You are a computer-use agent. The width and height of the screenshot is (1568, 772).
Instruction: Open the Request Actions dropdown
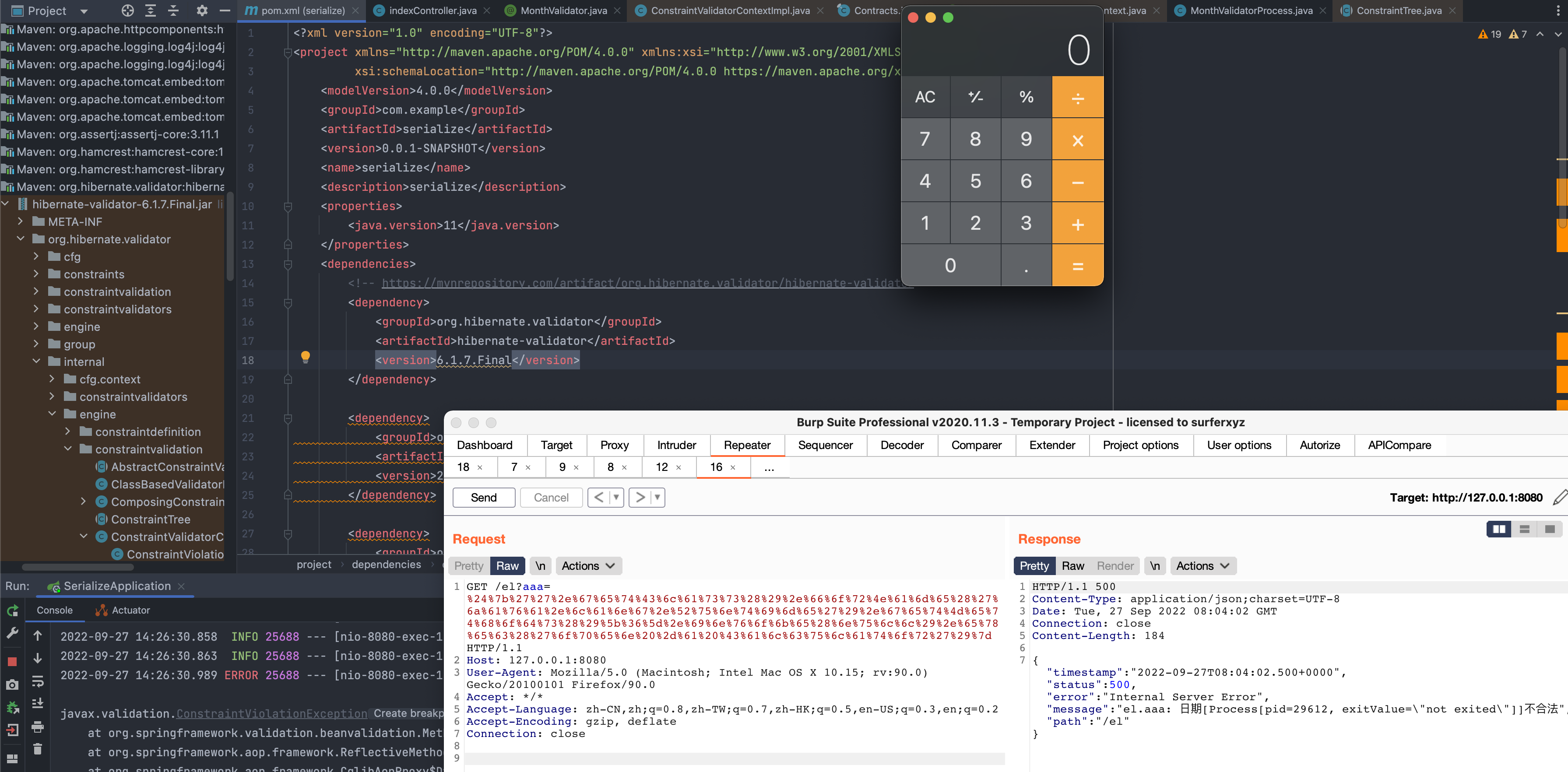tap(587, 566)
